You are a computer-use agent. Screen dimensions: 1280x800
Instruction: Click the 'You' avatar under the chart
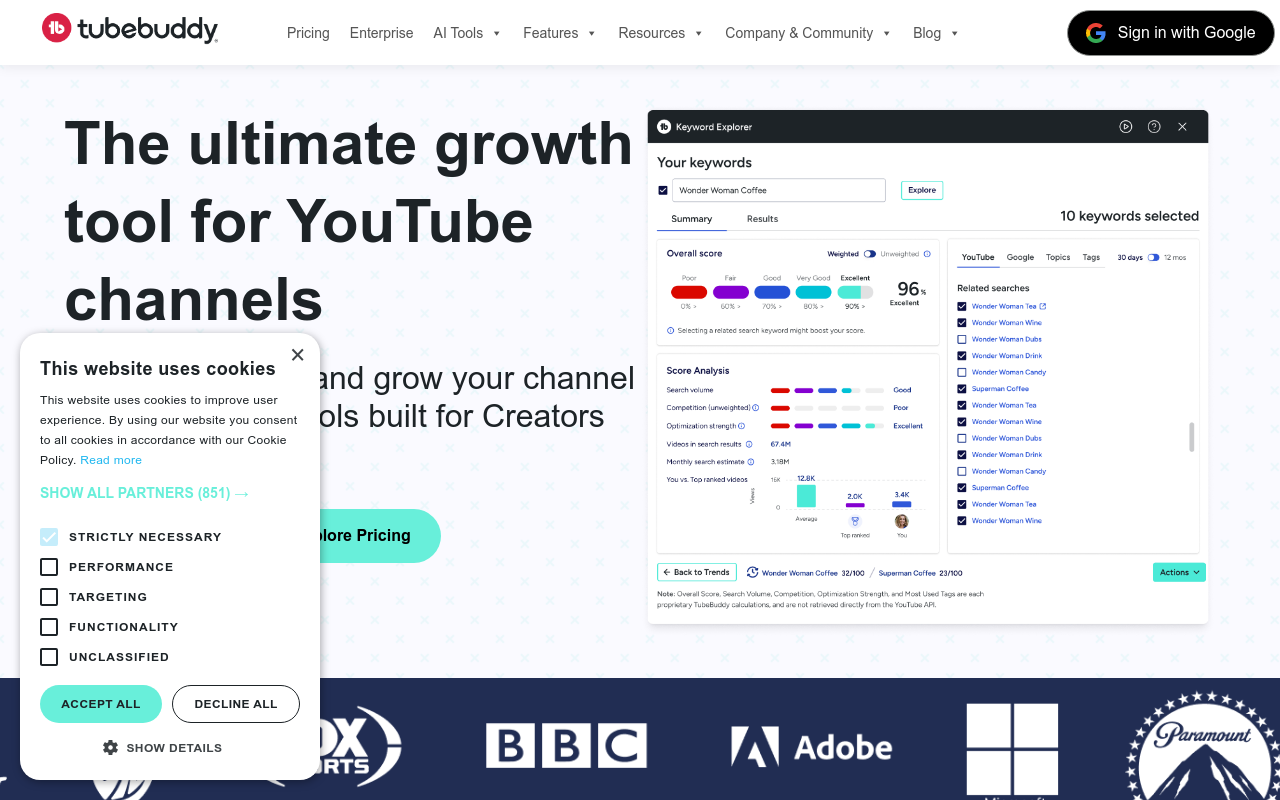tap(902, 521)
